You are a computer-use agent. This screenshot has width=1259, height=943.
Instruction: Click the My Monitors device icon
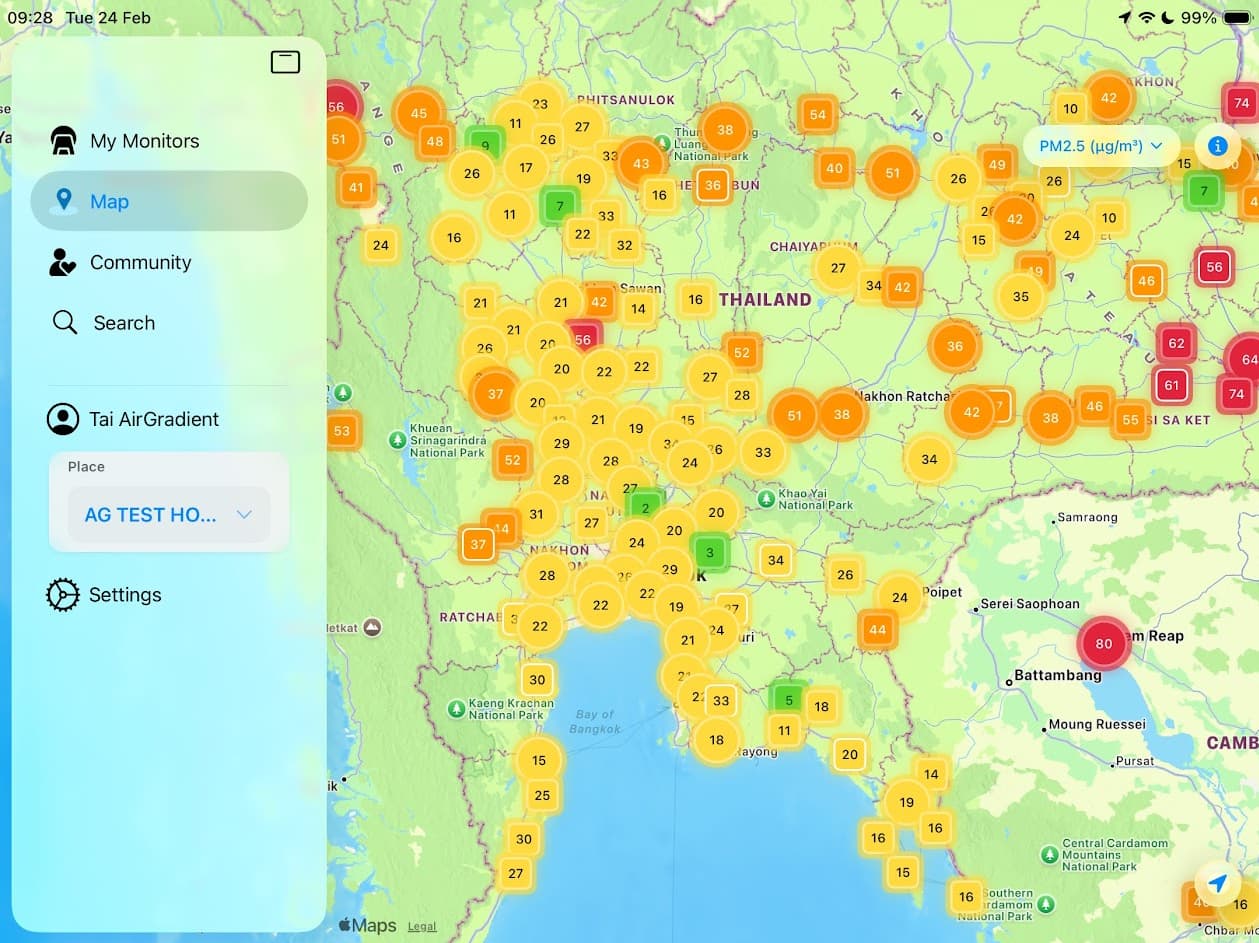pos(64,141)
